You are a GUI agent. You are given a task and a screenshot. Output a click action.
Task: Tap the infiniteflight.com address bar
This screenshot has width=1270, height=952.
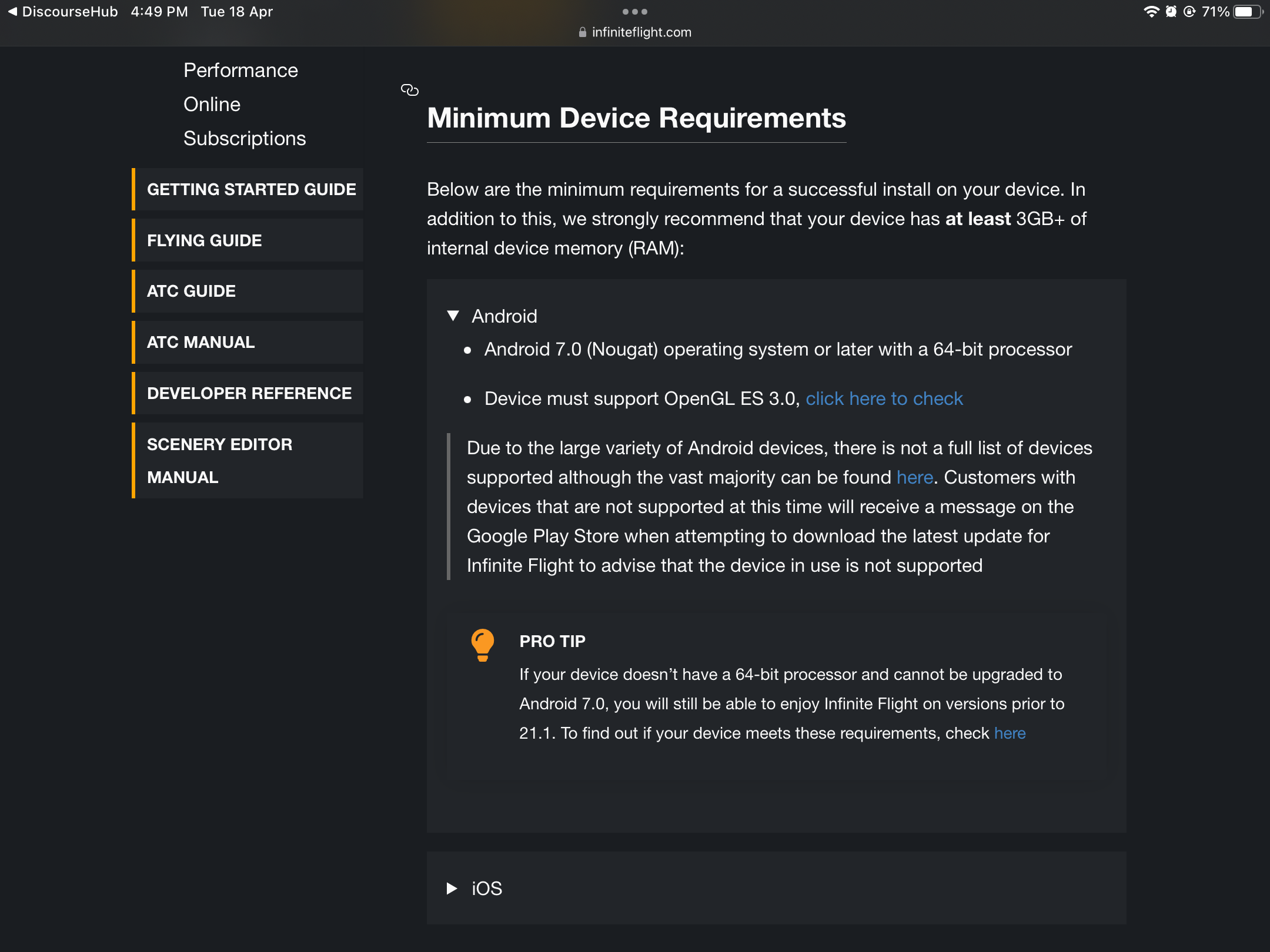pos(641,32)
